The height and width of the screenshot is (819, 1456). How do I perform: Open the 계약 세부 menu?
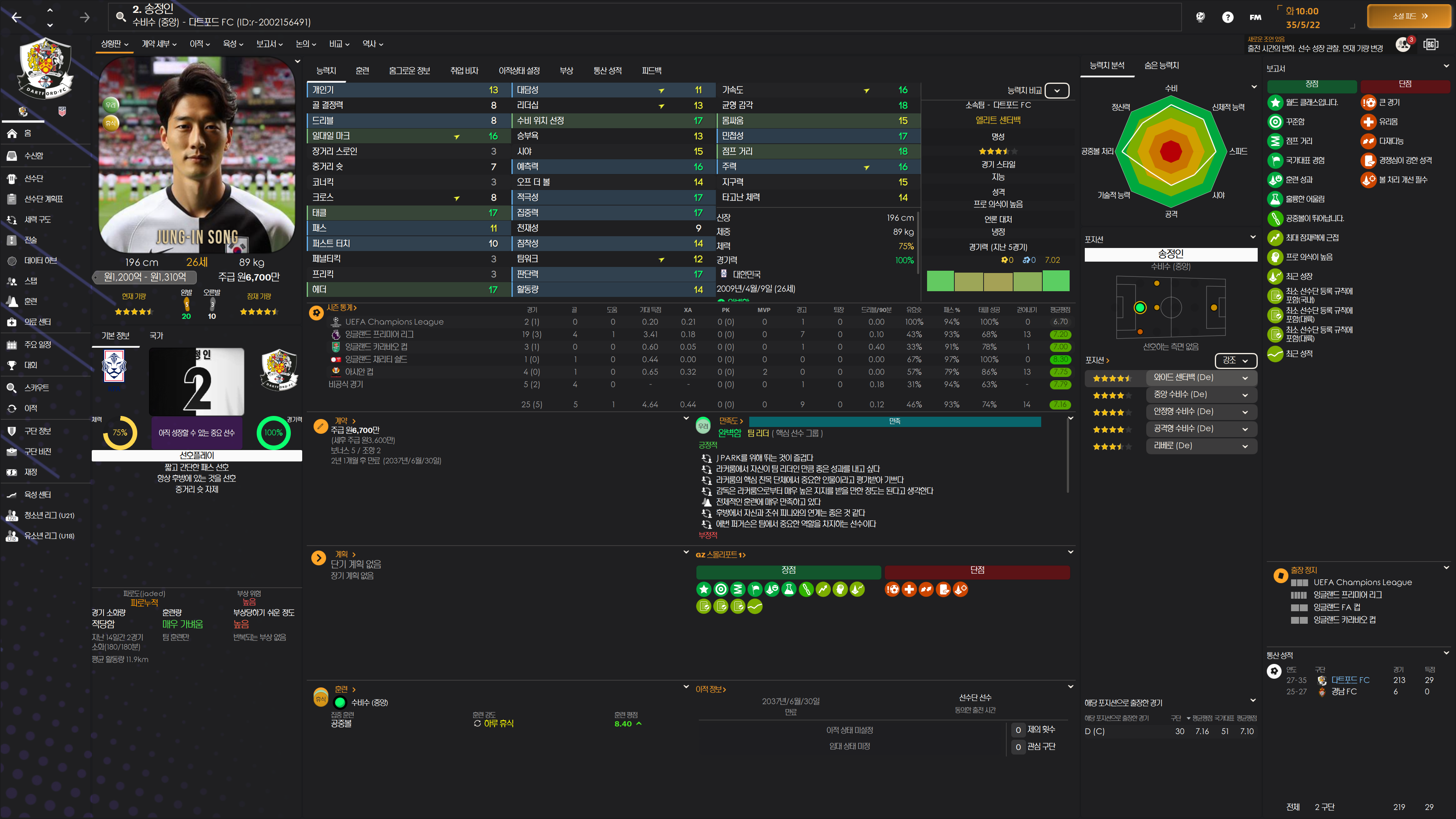(x=159, y=44)
